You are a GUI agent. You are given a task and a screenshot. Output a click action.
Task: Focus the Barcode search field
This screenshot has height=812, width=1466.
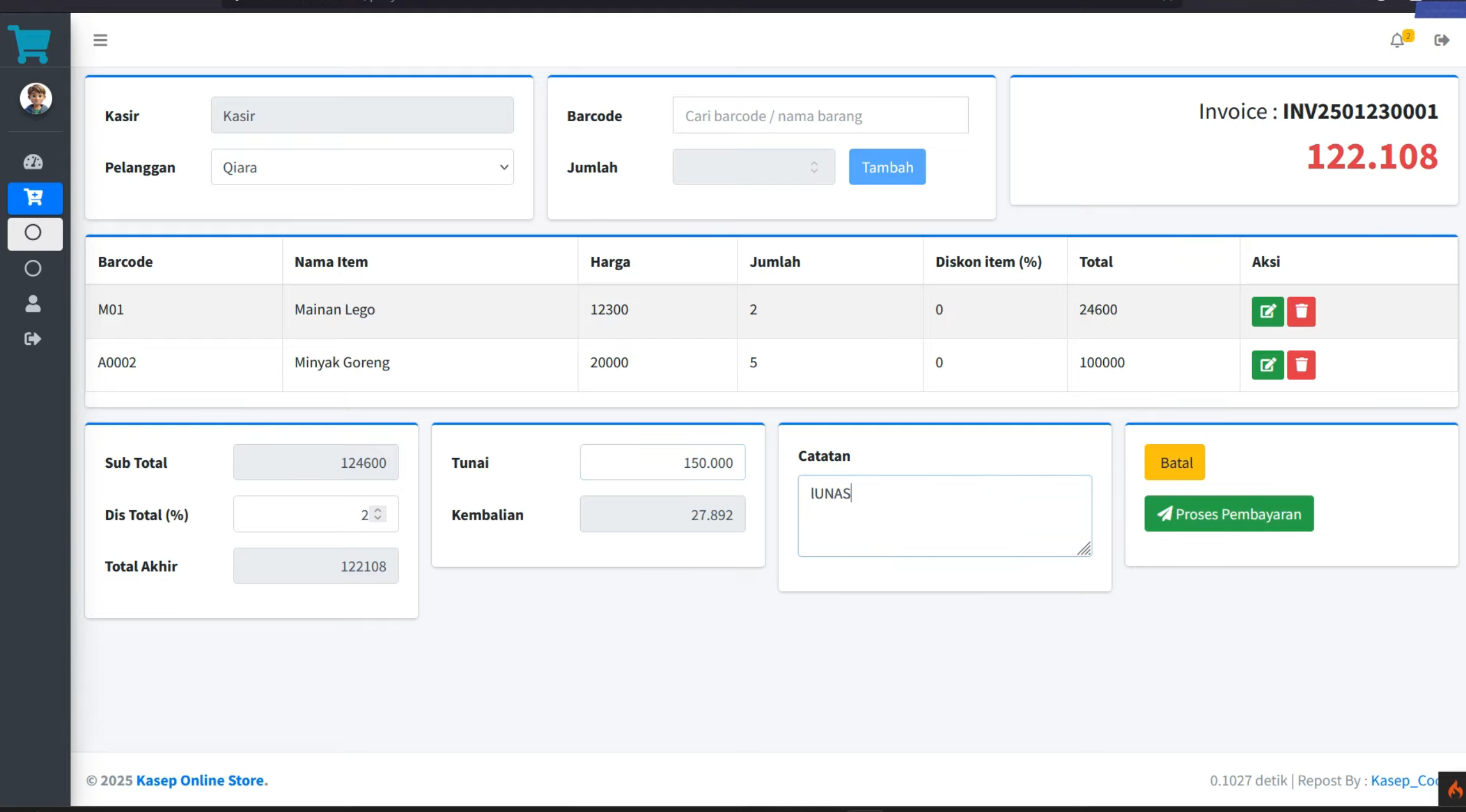(820, 116)
